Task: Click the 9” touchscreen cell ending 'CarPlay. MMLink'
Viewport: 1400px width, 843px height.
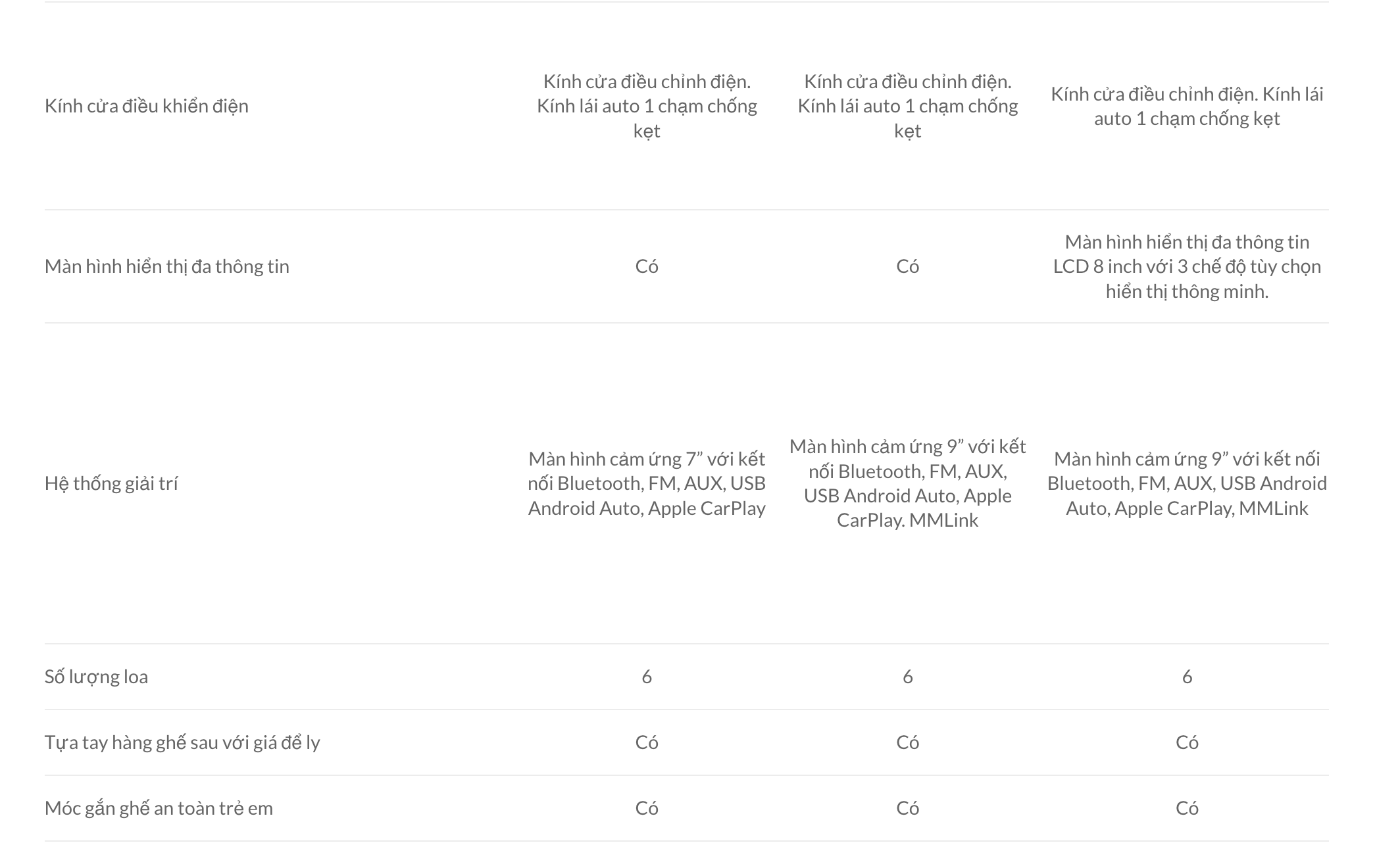Action: [907, 483]
